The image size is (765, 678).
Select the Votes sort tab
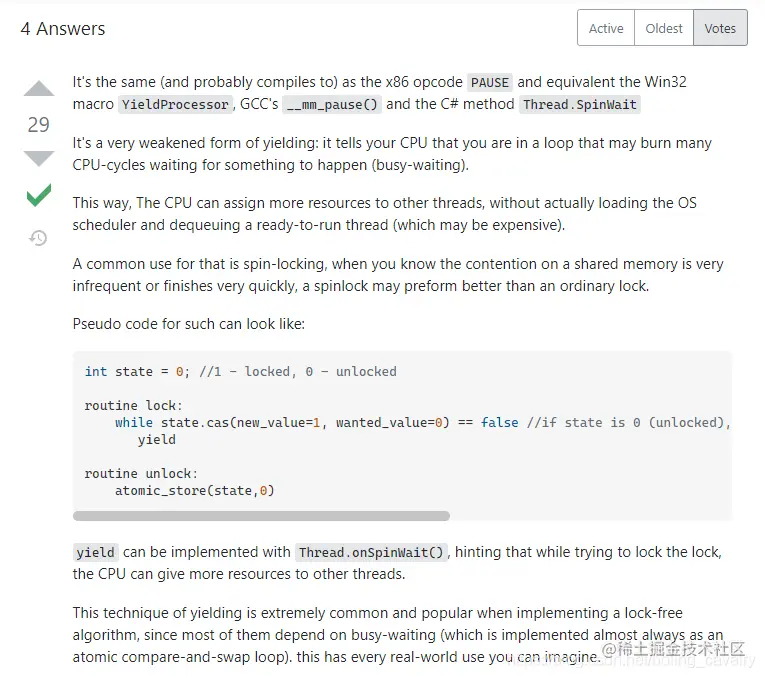[720, 28]
